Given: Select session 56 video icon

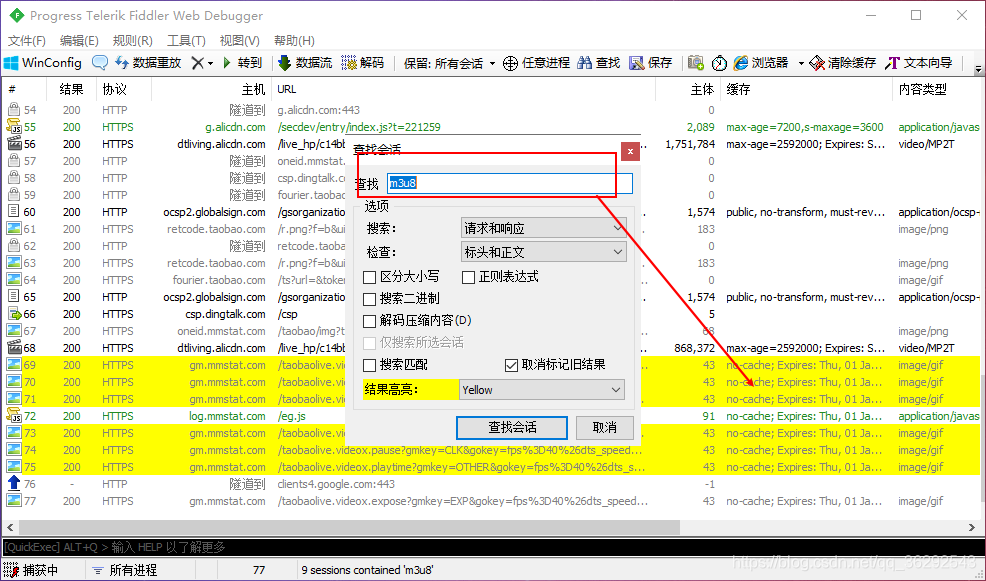Looking at the screenshot, I should click(x=14, y=144).
